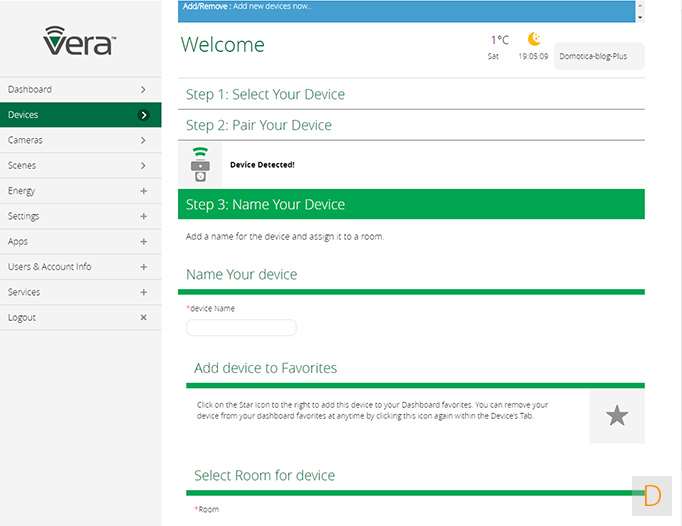The height and width of the screenshot is (526, 682).
Task: Expand Apps plus icon
Action: point(143,242)
